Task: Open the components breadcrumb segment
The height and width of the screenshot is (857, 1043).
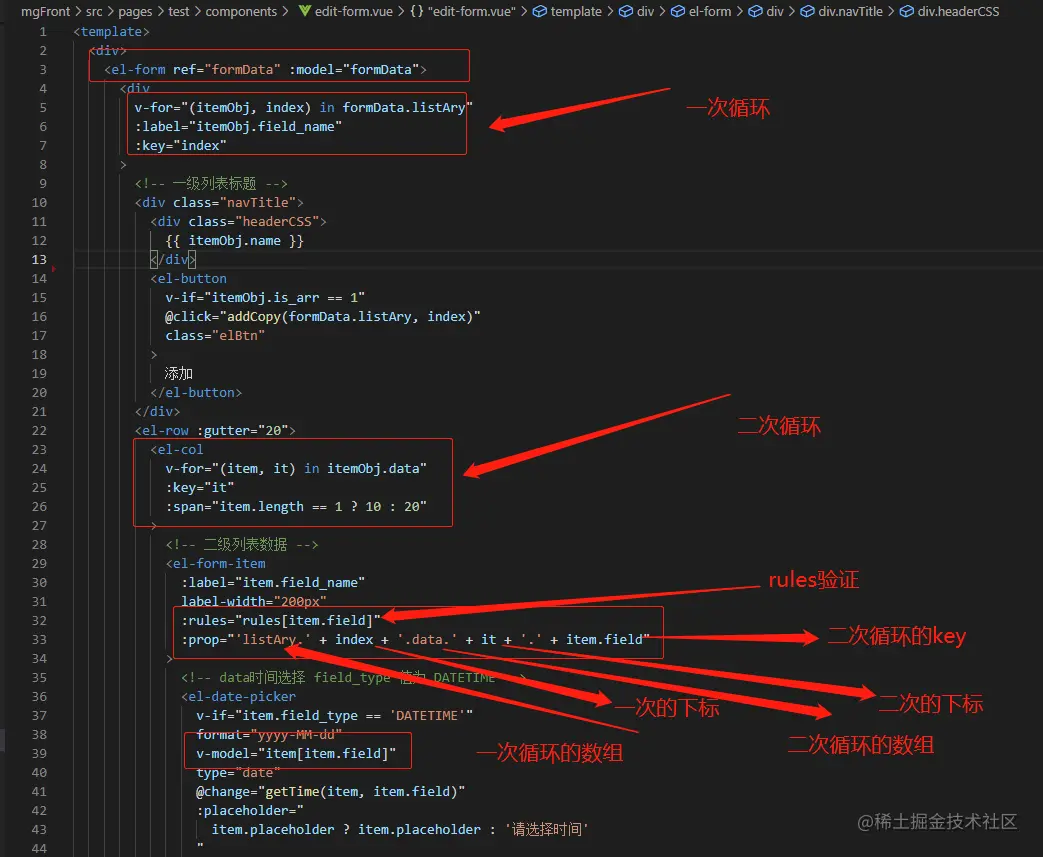Action: coord(241,11)
